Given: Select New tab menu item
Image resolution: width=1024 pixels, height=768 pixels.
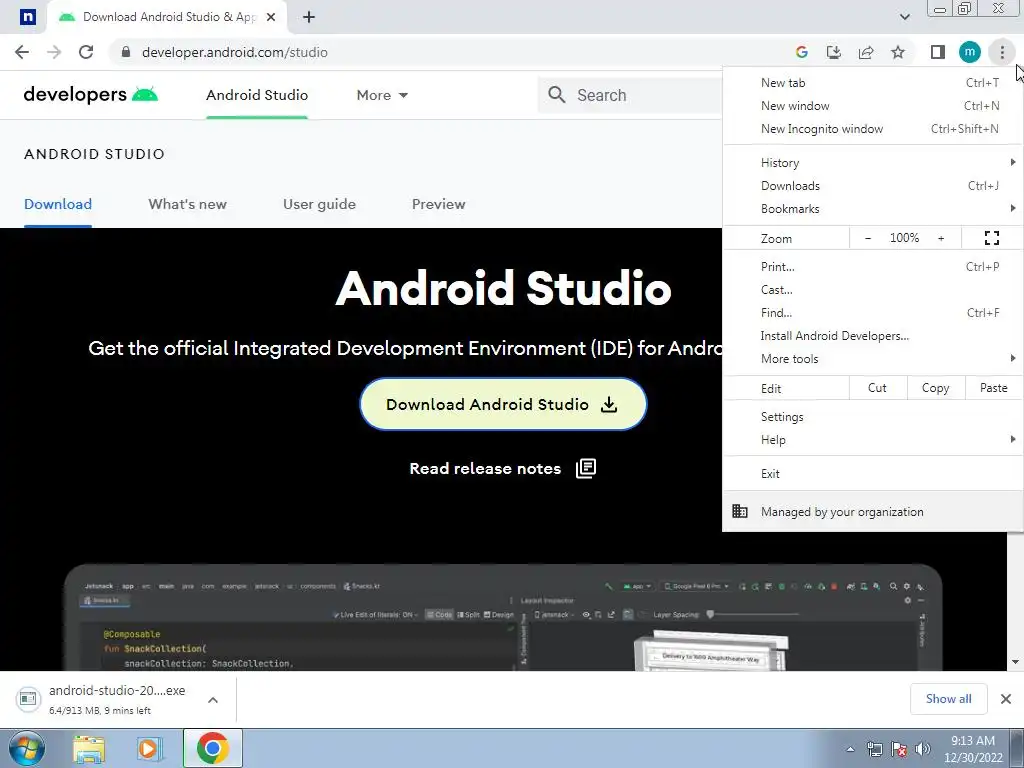Looking at the screenshot, I should (x=873, y=83).
